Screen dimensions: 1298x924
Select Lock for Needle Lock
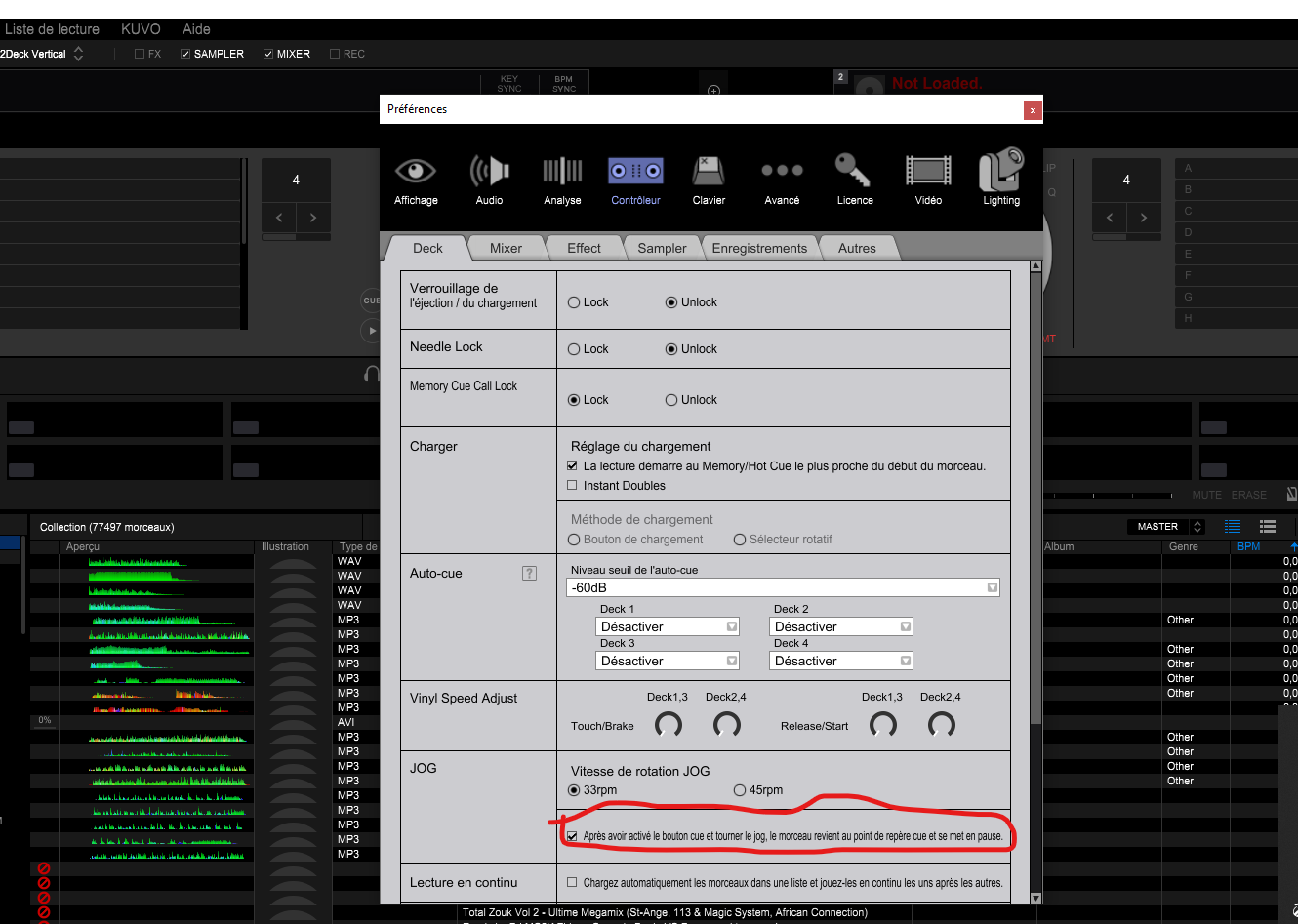[x=574, y=349]
